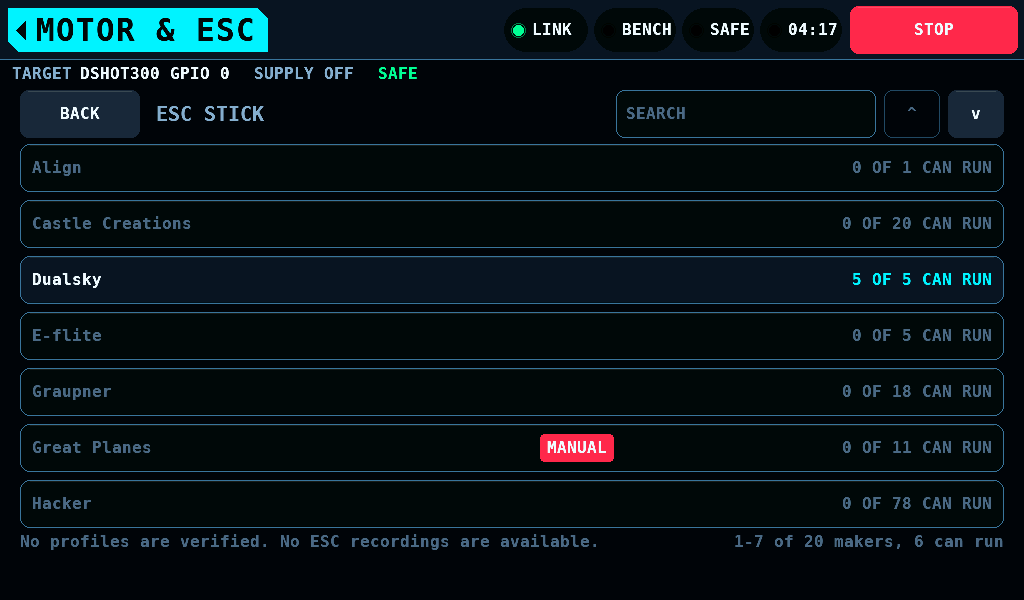Viewport: 1024px width, 600px height.
Task: Open the Graupner maker row
Action: click(x=512, y=392)
